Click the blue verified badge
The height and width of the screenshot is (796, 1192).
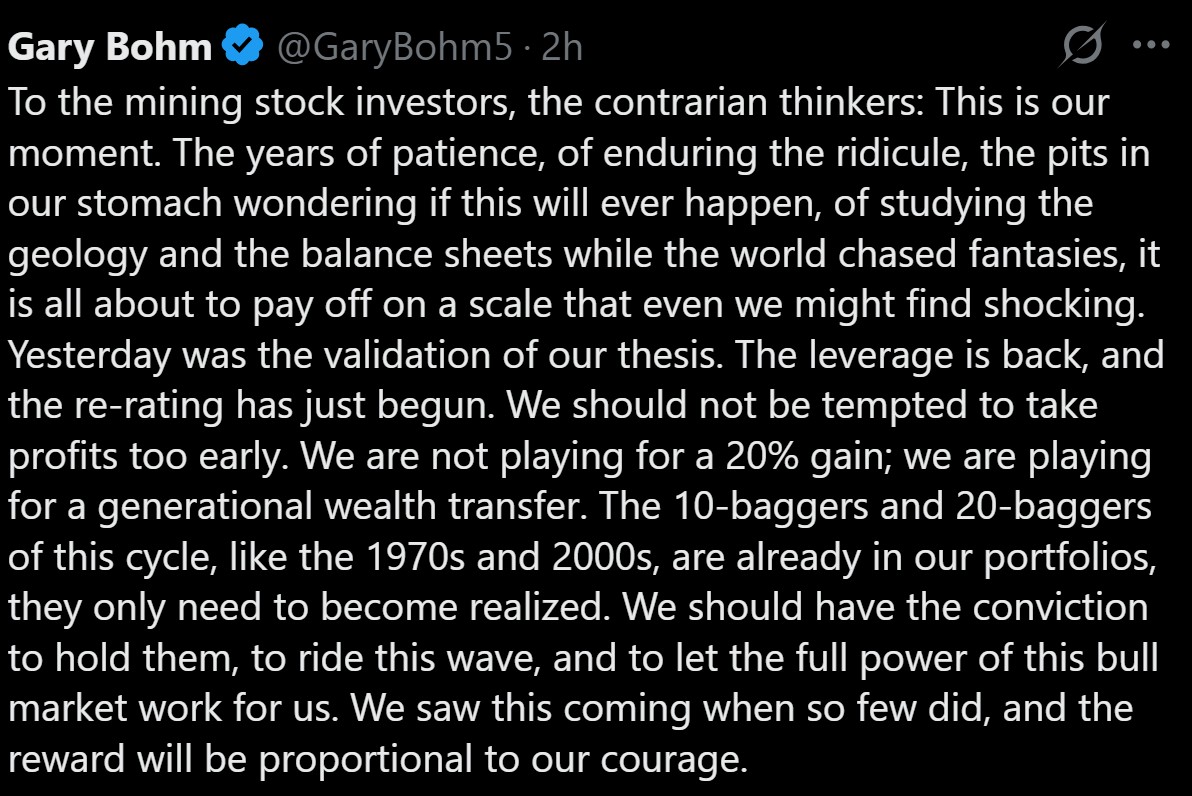tap(242, 47)
